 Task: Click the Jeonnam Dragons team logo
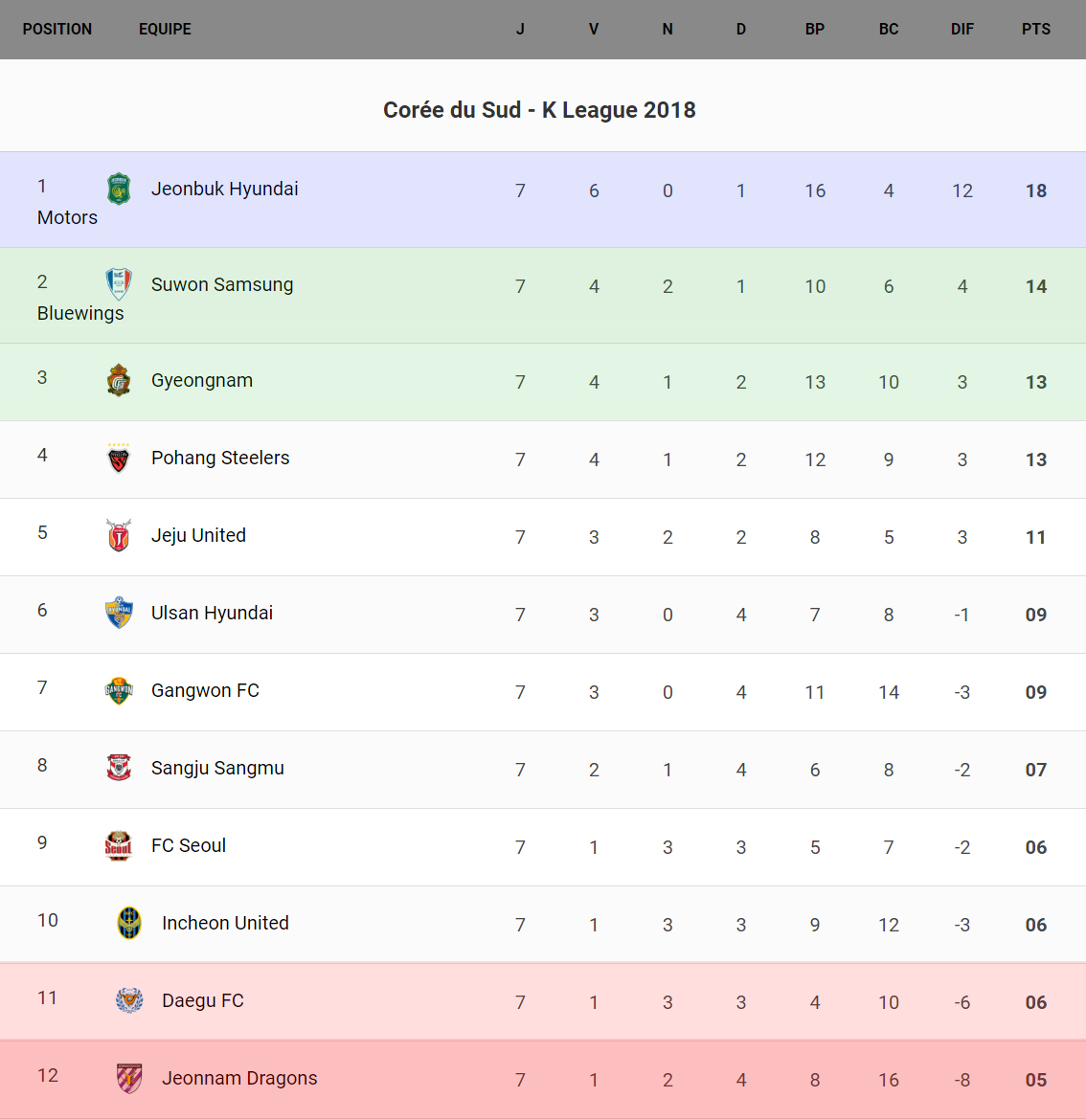point(129,1078)
